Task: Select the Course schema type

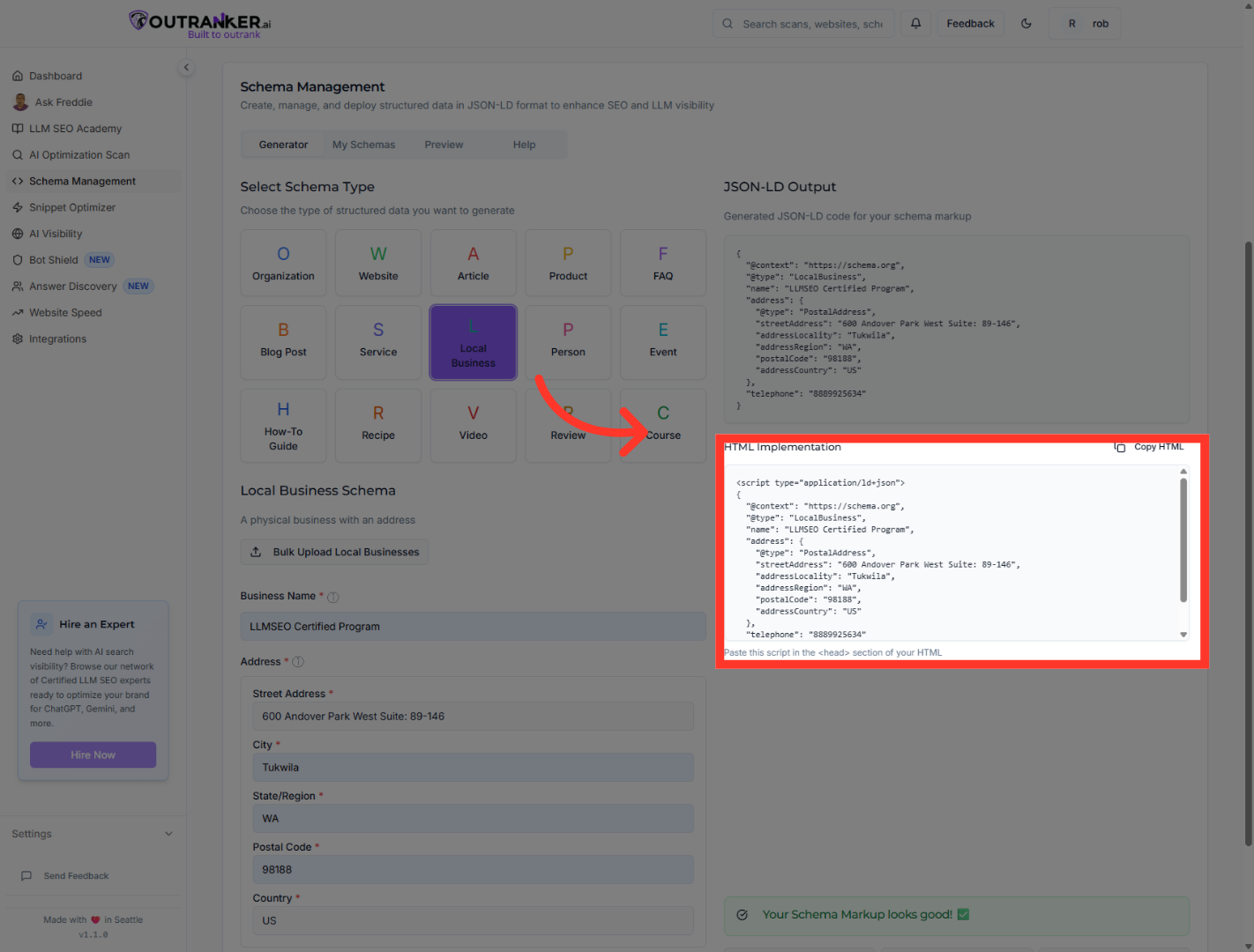Action: 662,425
